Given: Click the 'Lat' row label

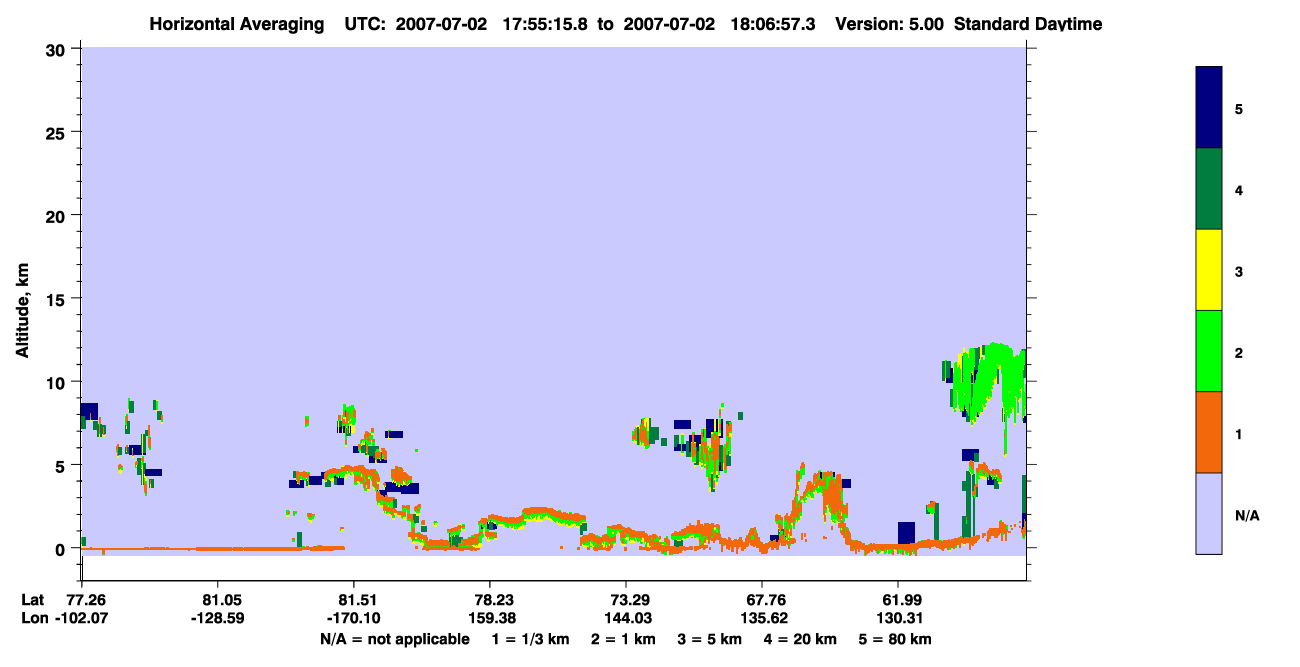Looking at the screenshot, I should [x=32, y=600].
